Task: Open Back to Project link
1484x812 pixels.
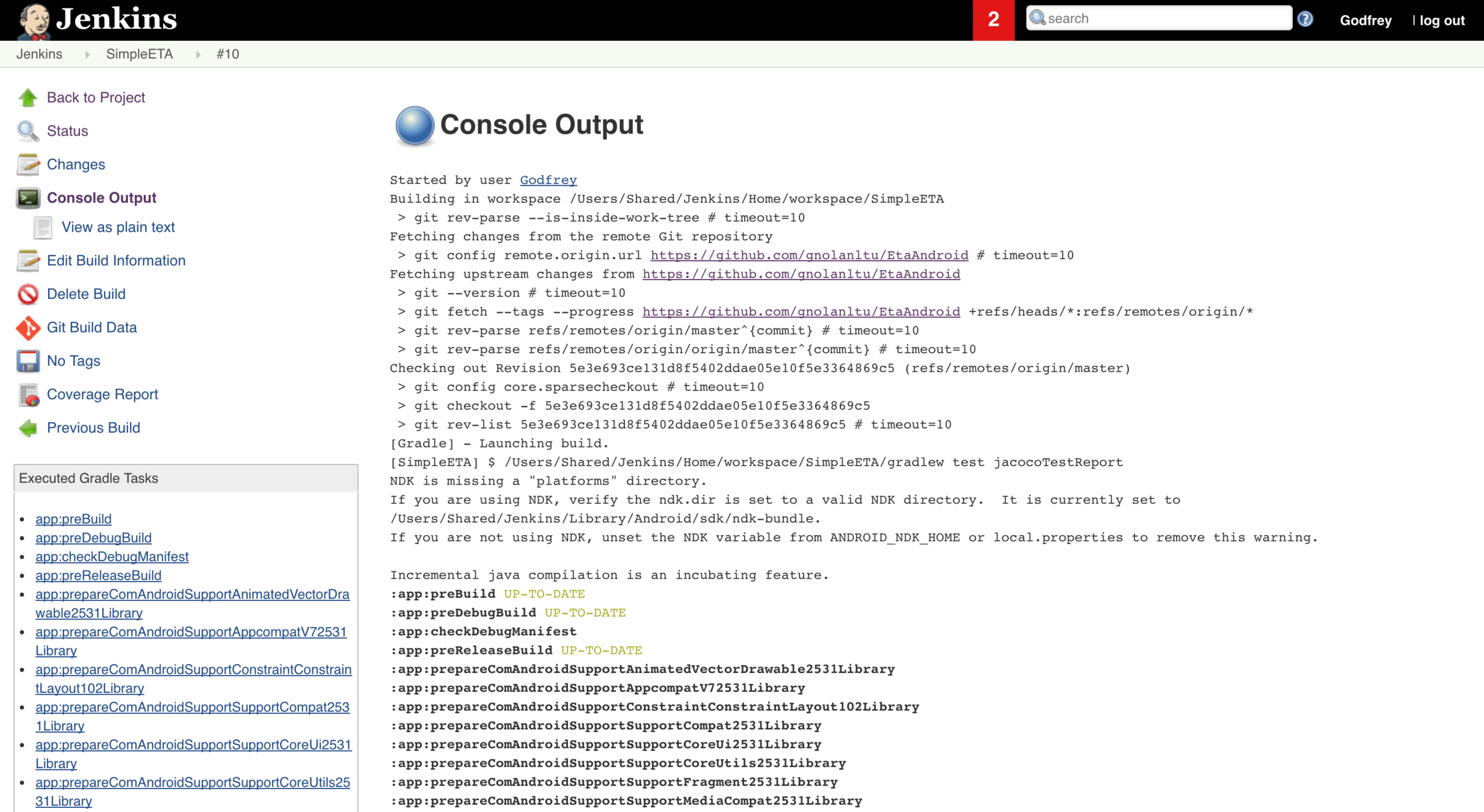Action: (96, 97)
